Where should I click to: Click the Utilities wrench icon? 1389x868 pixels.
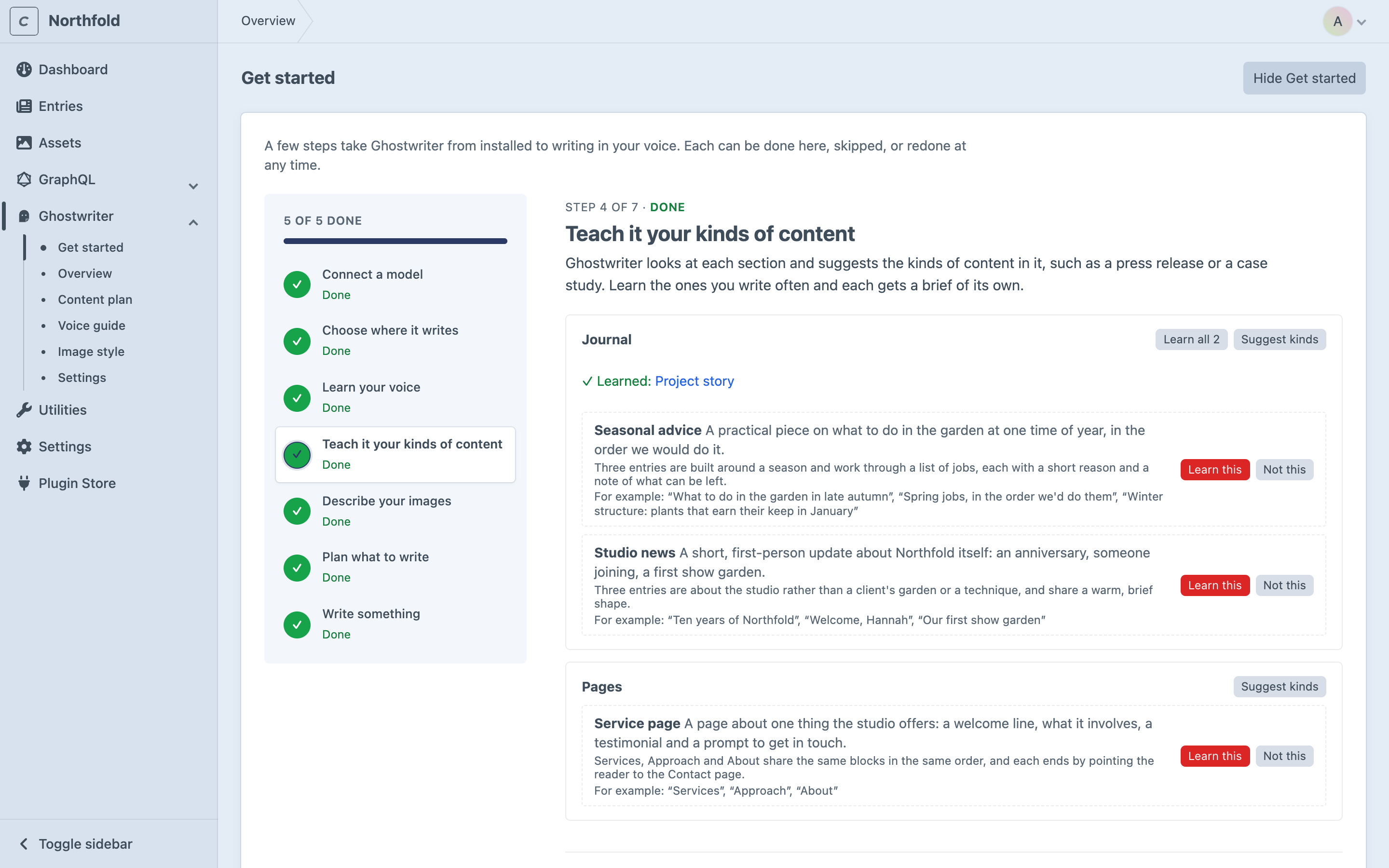pyautogui.click(x=24, y=410)
